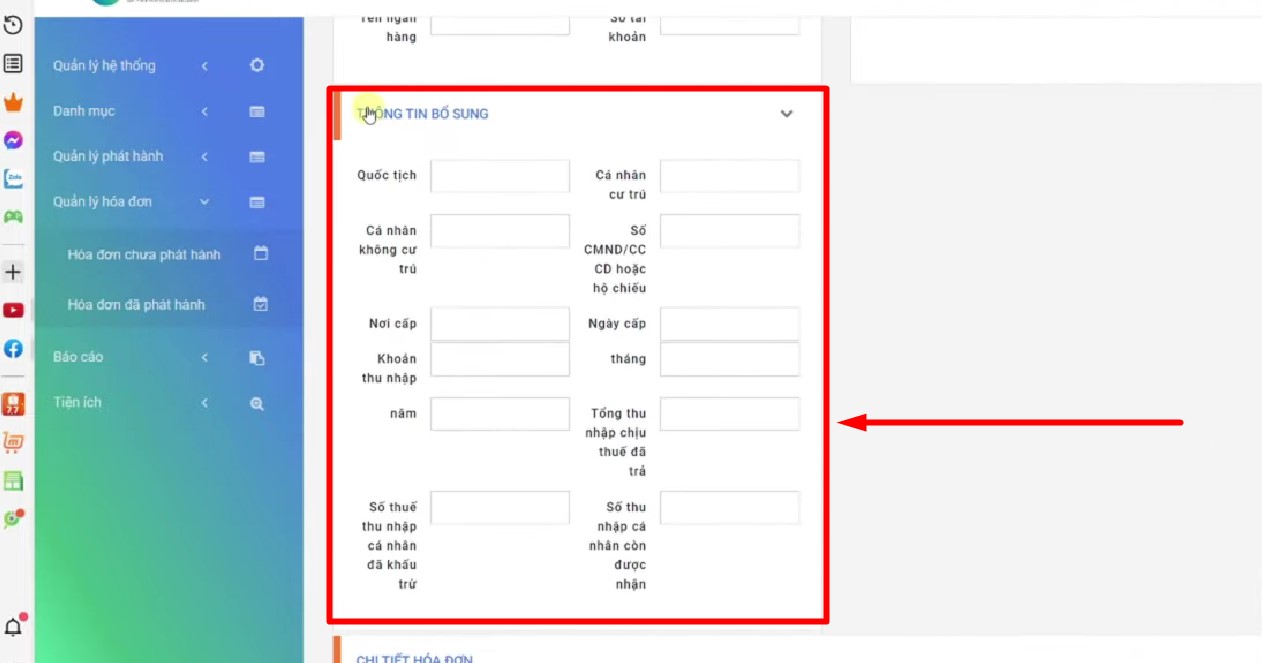
Task: Open Zalo from the browser sidebar
Action: point(13,179)
